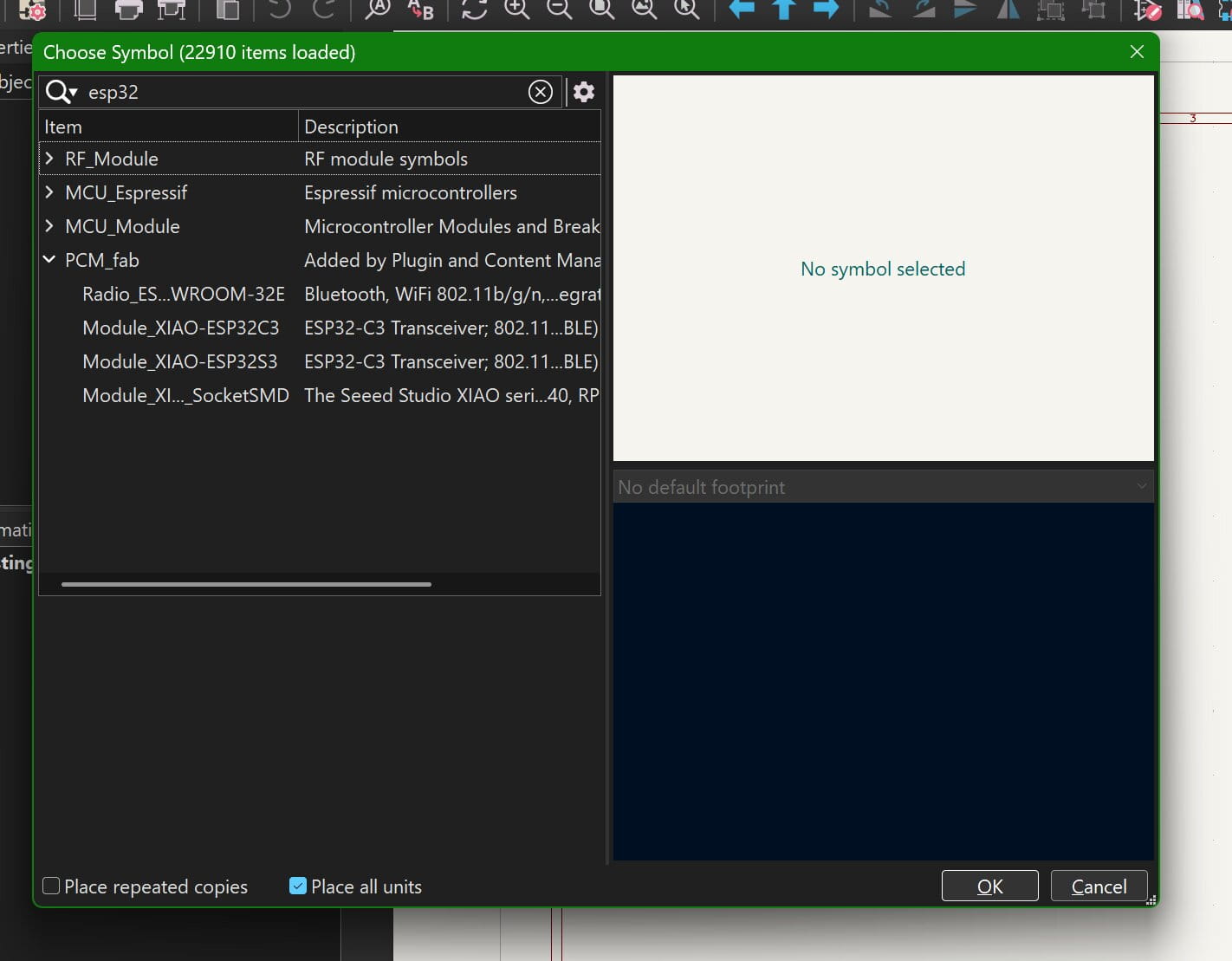Screen dimensions: 1232x961
Task: Open Page Settings in the toolbar
Action: (85, 10)
